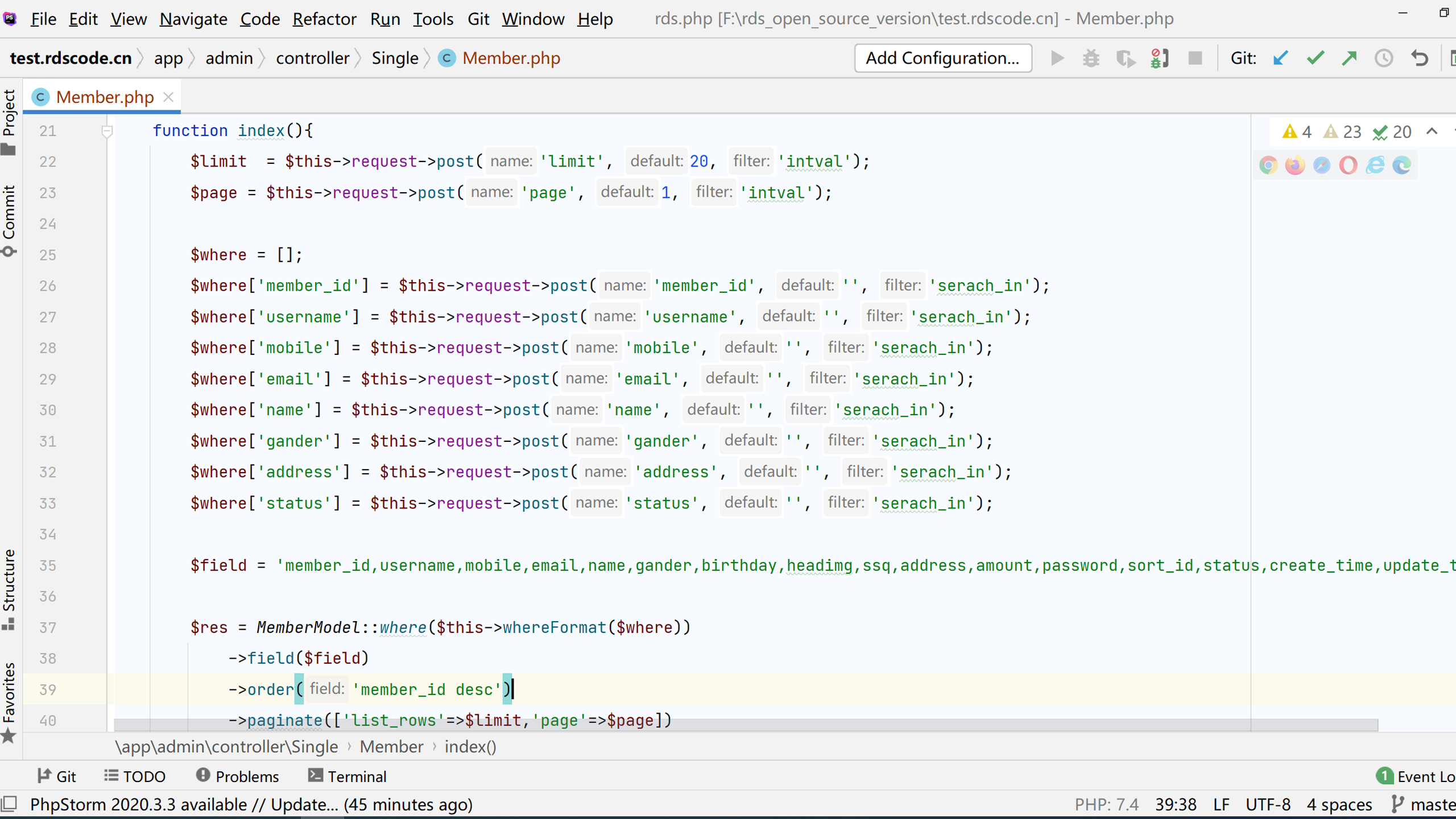Image resolution: width=1456 pixels, height=819 pixels.
Task: Open Git Show History clock icon
Action: pos(1384,58)
